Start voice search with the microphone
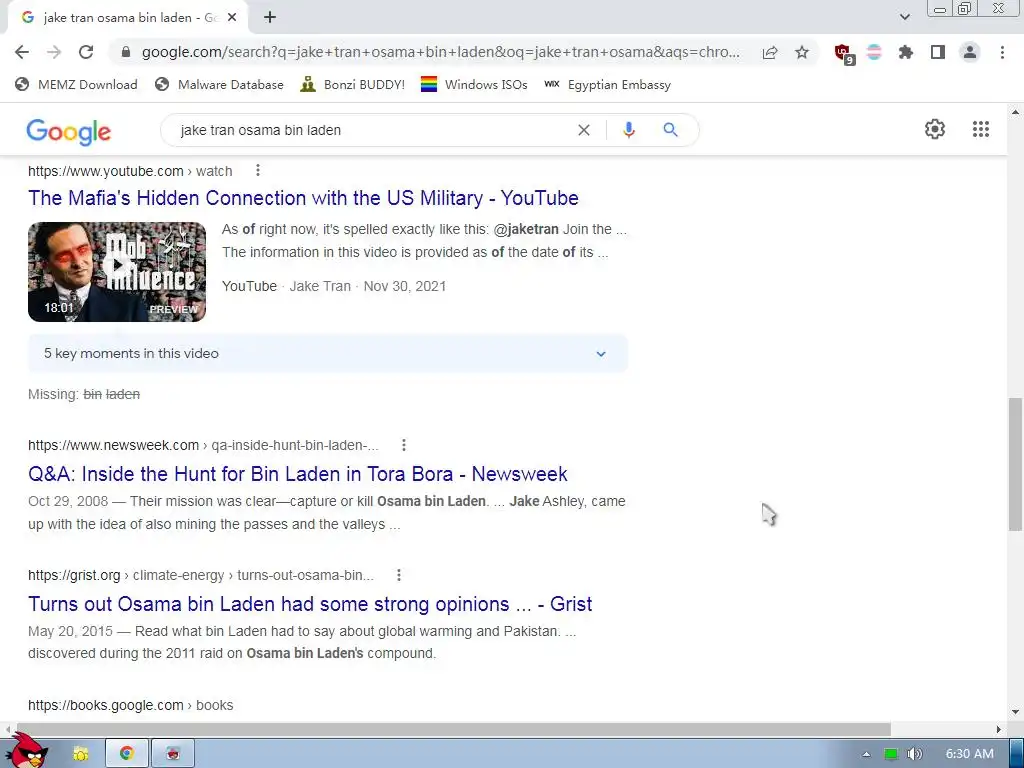The height and width of the screenshot is (768, 1024). (628, 130)
